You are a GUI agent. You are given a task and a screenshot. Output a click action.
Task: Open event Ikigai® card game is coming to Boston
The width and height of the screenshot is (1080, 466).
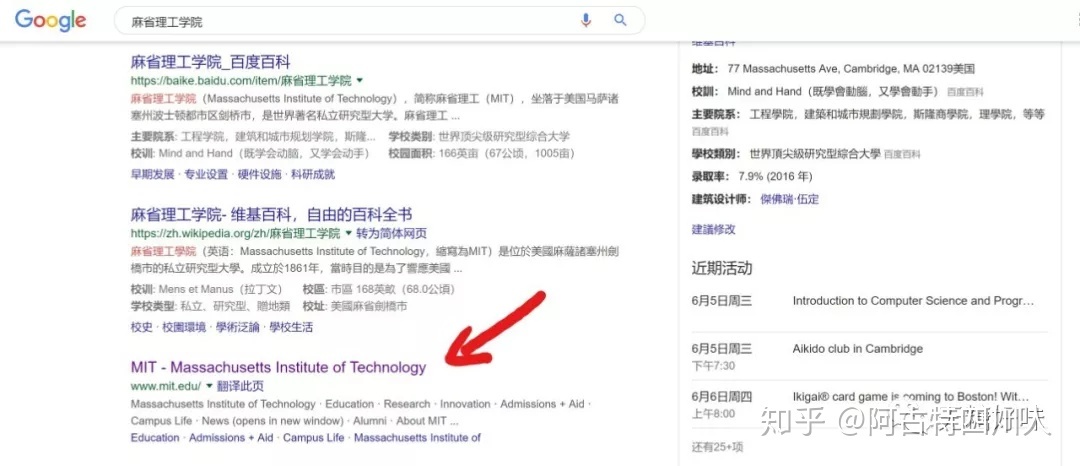click(x=911, y=397)
